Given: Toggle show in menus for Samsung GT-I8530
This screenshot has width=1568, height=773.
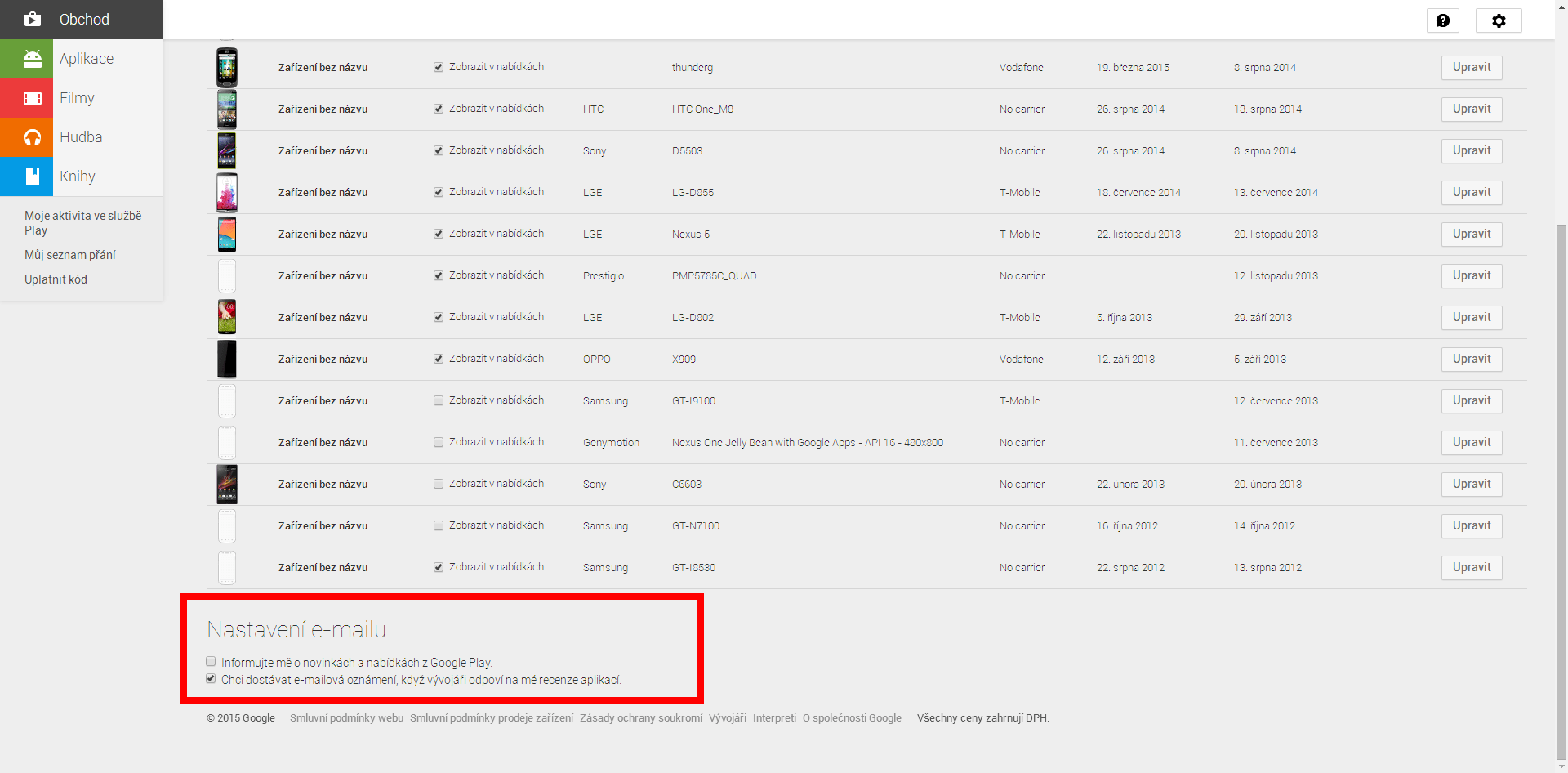Looking at the screenshot, I should [x=439, y=567].
